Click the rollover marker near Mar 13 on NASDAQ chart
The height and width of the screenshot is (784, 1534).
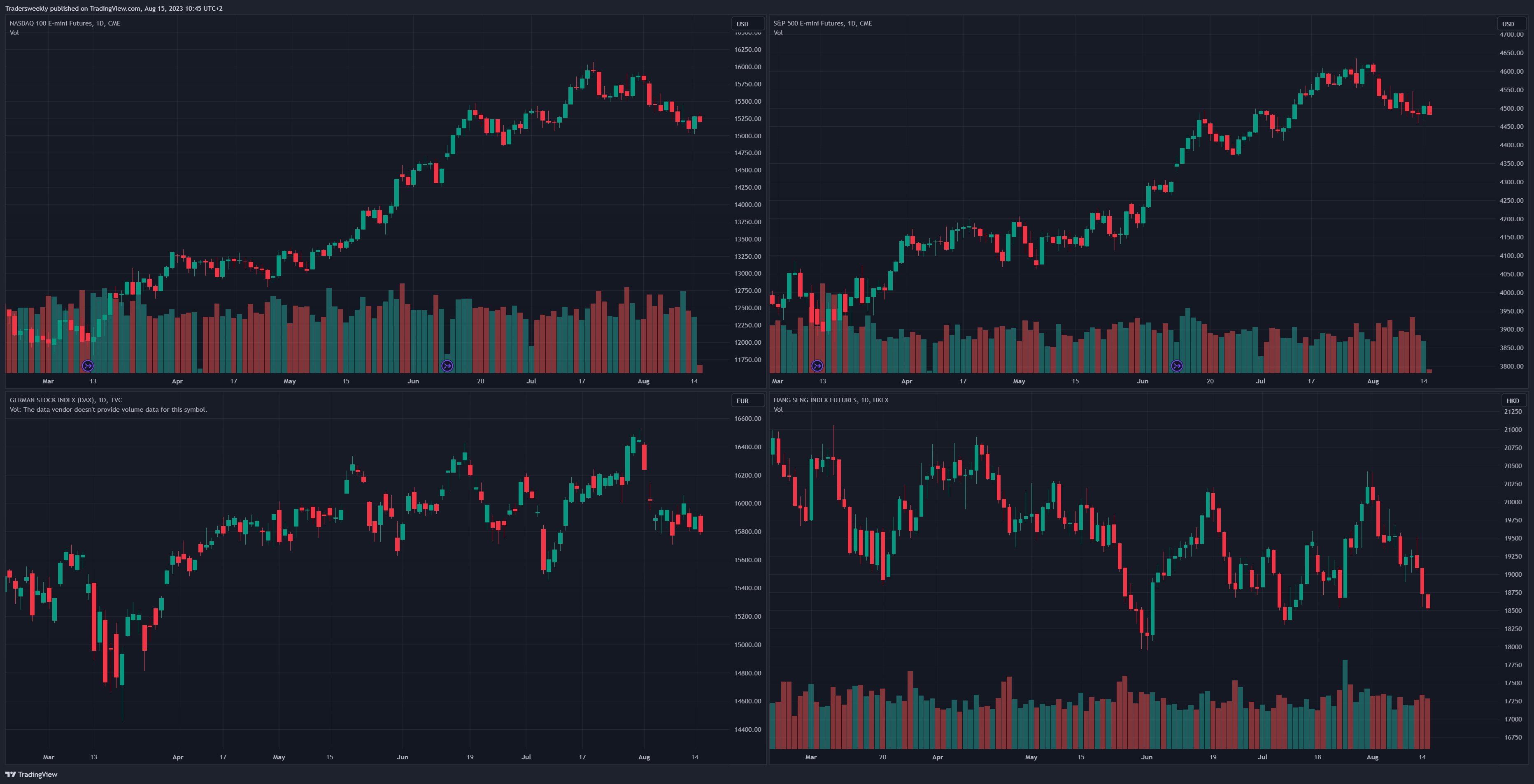(x=88, y=366)
